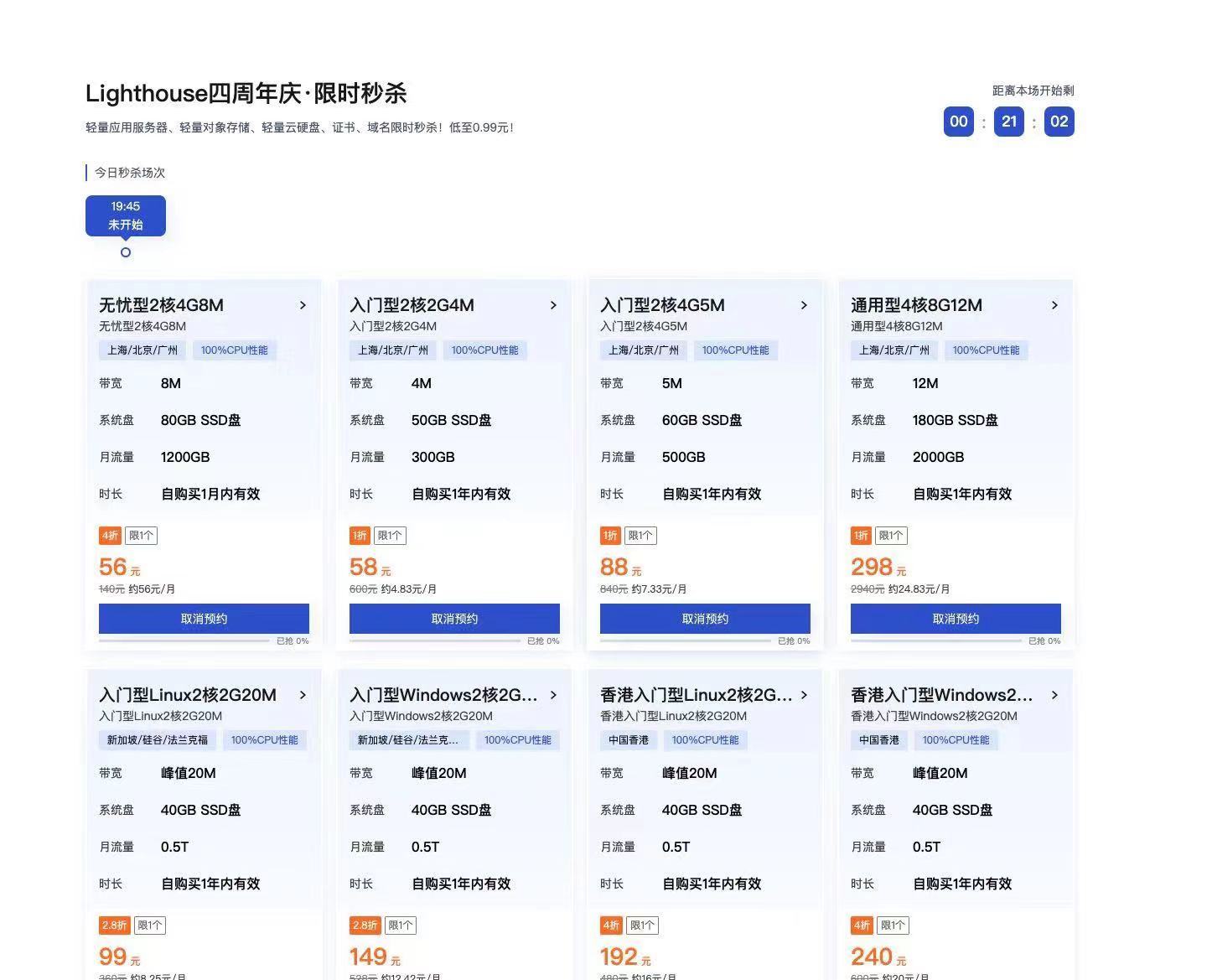This screenshot has width=1212, height=980.
Task: Expand arrow beside 入门型Windows2核2G title
Action: point(553,695)
